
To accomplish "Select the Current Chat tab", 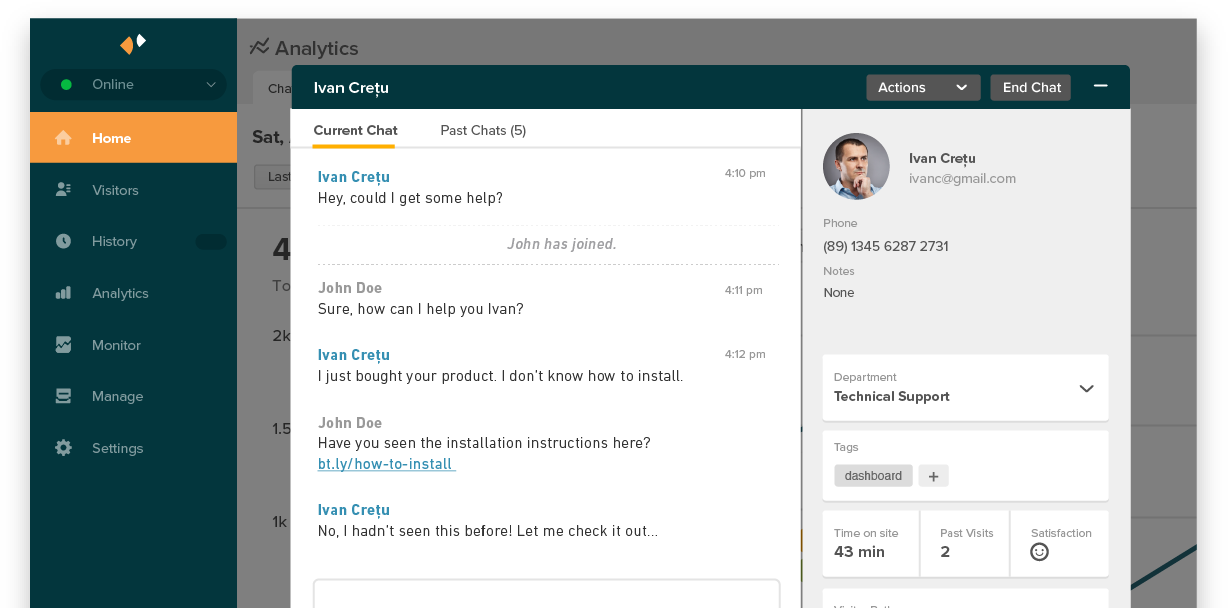I will tap(355, 131).
